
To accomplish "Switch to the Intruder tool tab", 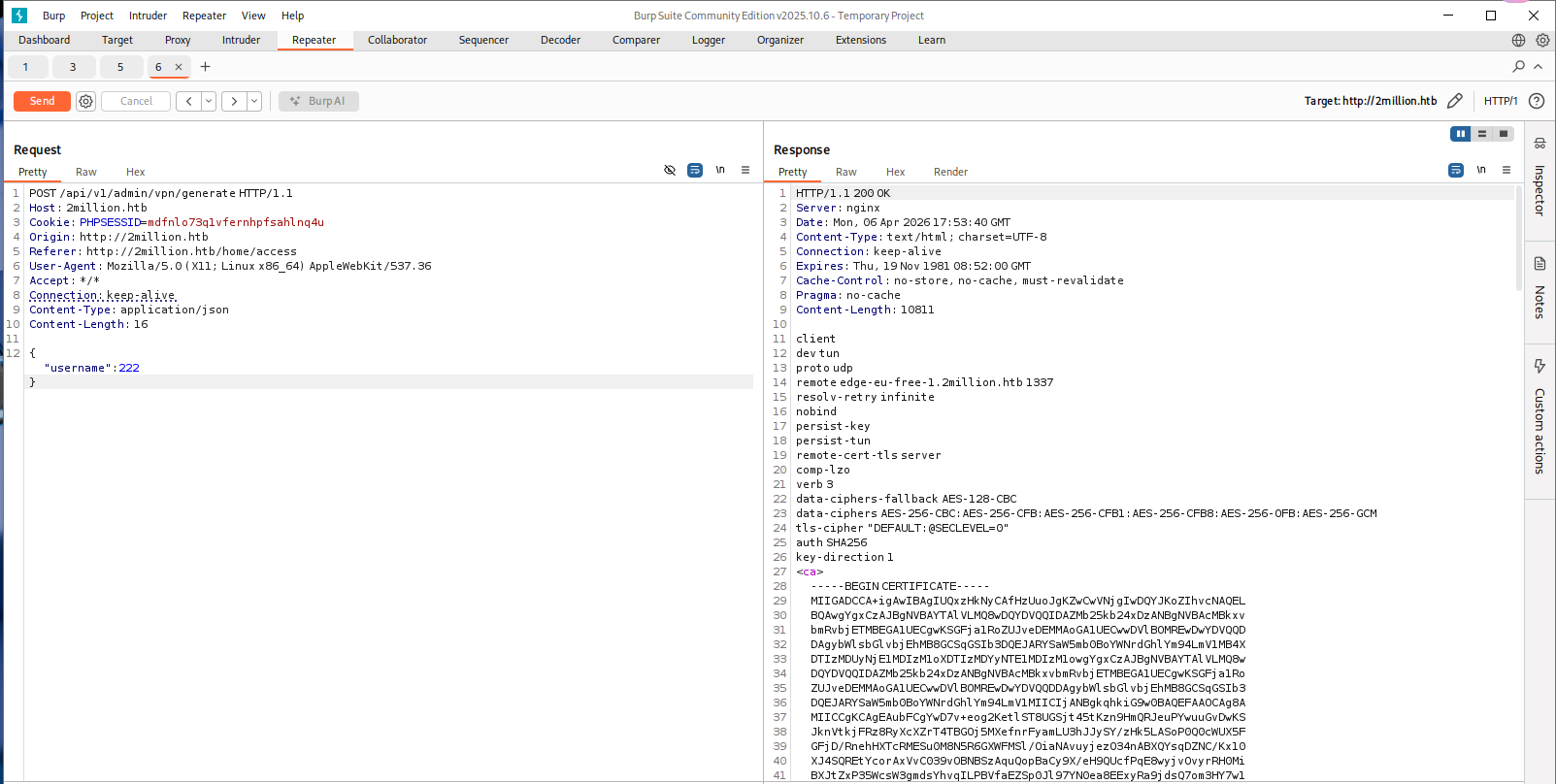I will click(x=241, y=40).
